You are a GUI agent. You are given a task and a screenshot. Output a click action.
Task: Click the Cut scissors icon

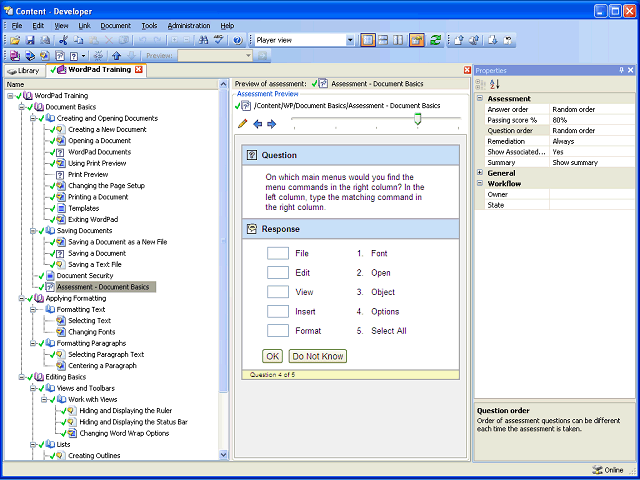click(63, 40)
